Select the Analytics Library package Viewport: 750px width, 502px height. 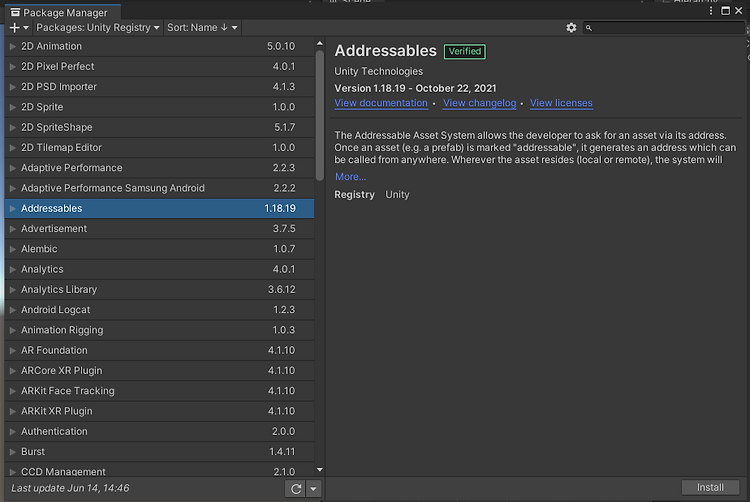[x=159, y=289]
